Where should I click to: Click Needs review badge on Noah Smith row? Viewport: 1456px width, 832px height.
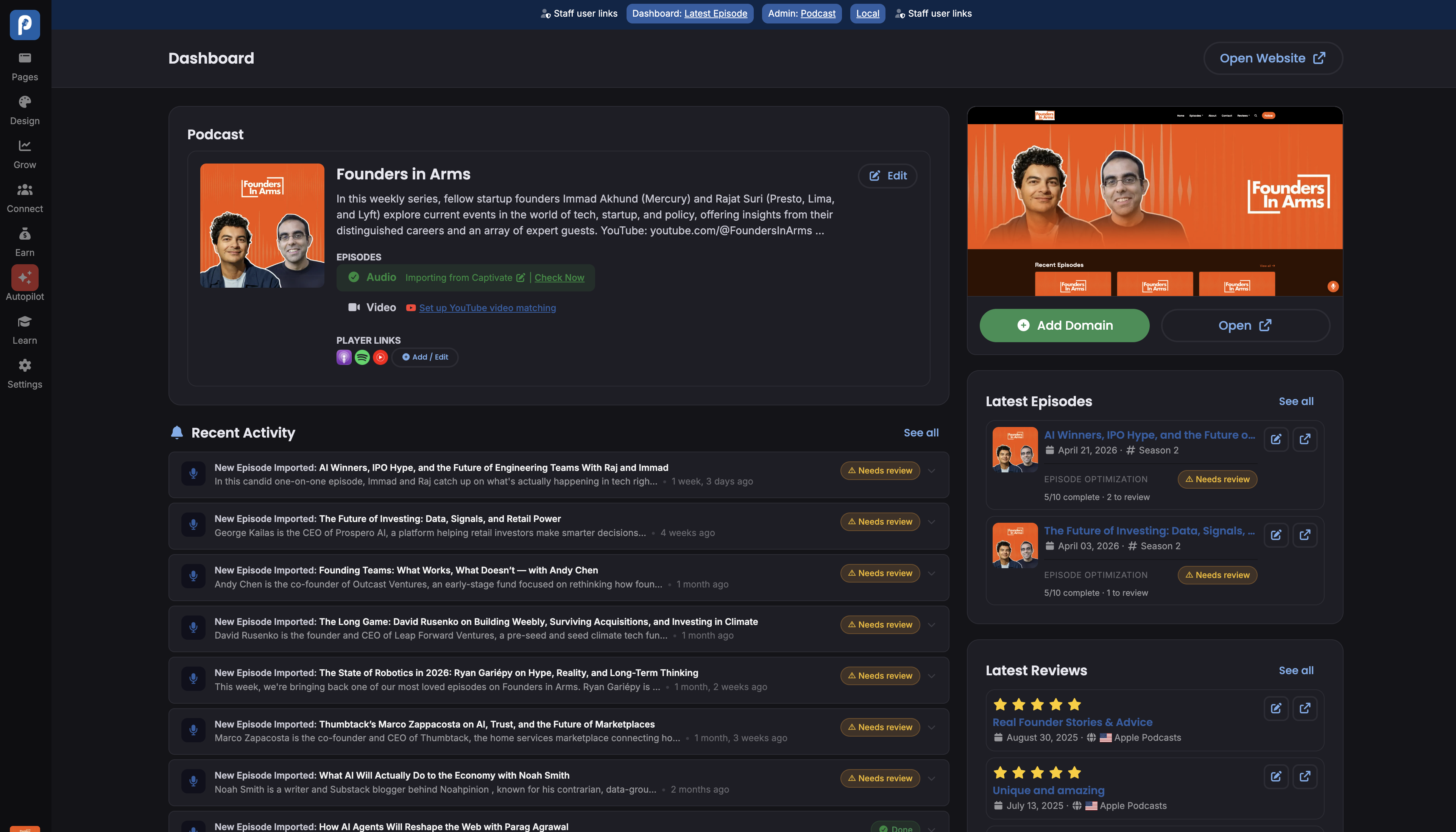(880, 778)
